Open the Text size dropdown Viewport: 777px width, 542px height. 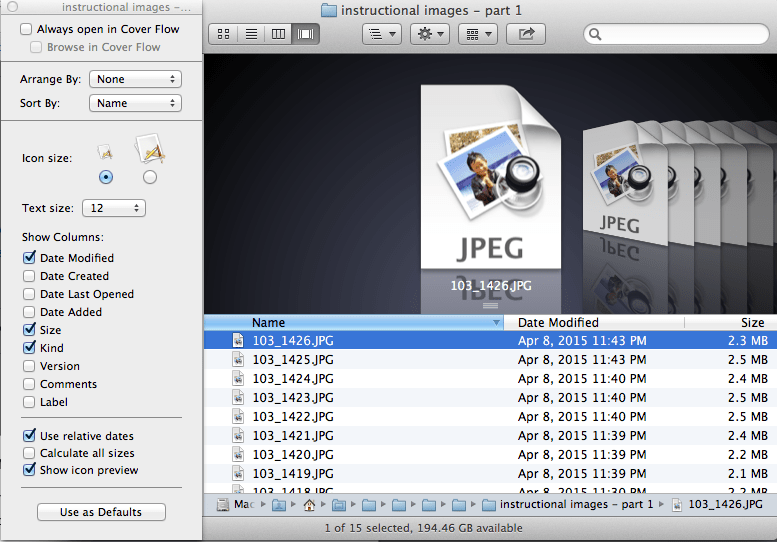(113, 208)
